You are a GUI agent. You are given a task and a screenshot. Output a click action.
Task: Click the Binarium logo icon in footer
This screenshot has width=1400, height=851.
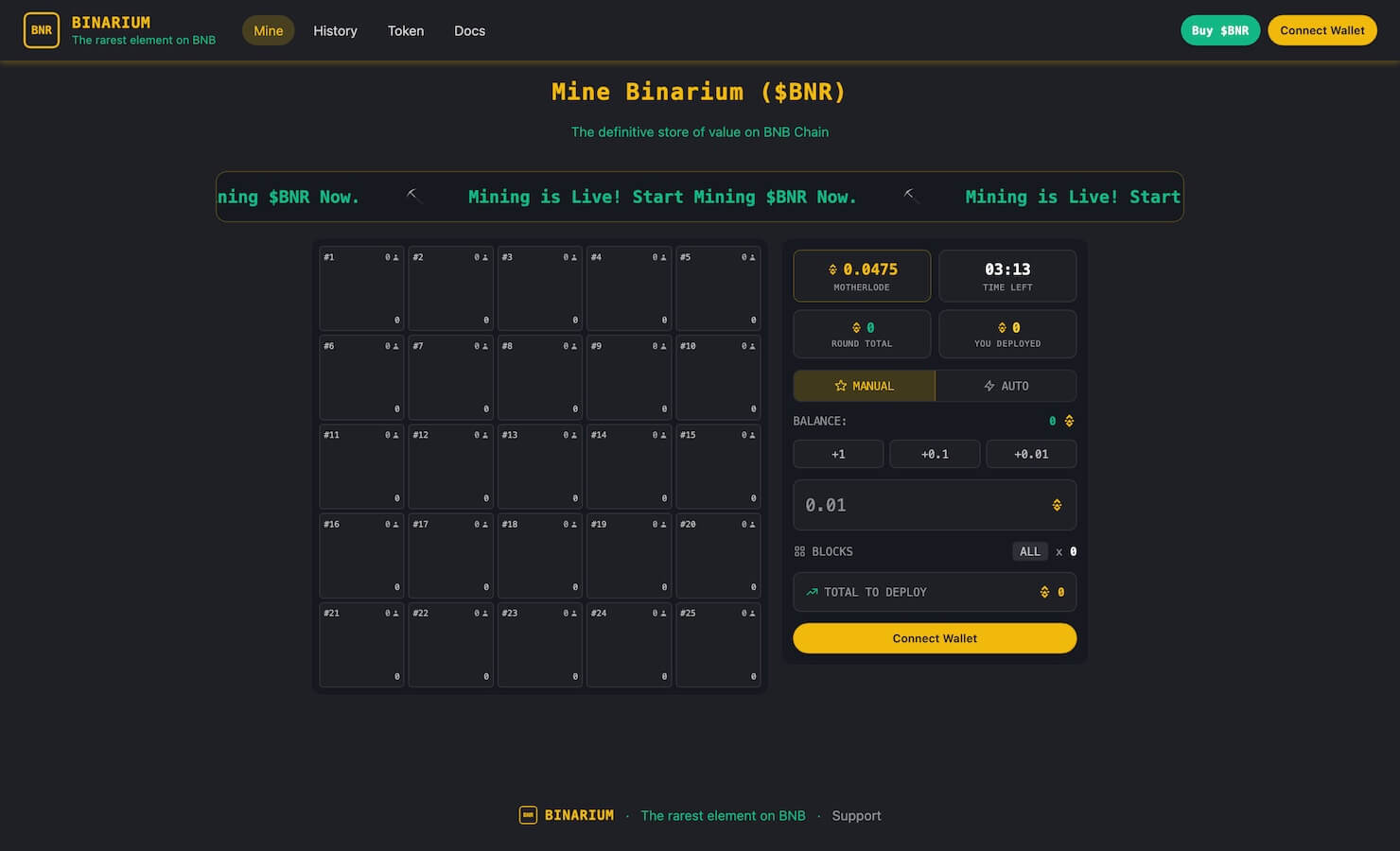click(528, 815)
